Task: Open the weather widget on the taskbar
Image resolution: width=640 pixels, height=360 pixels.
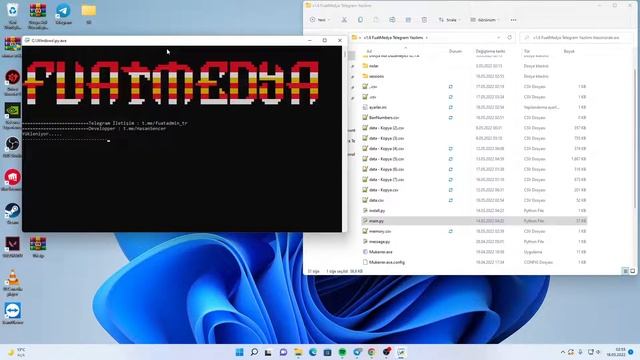Action: click(16, 352)
